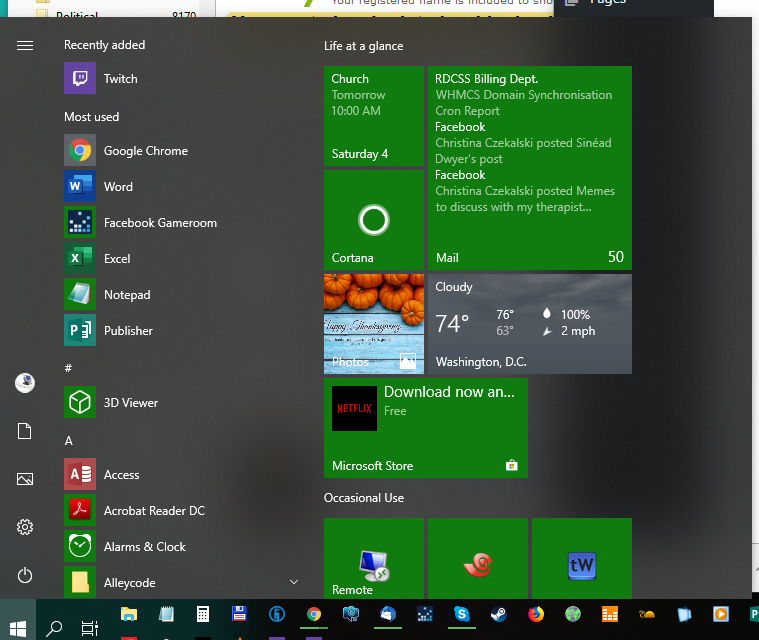Open Facebook Gameroom on taskbar
Screen dimensions: 759x640
(x=425, y=614)
